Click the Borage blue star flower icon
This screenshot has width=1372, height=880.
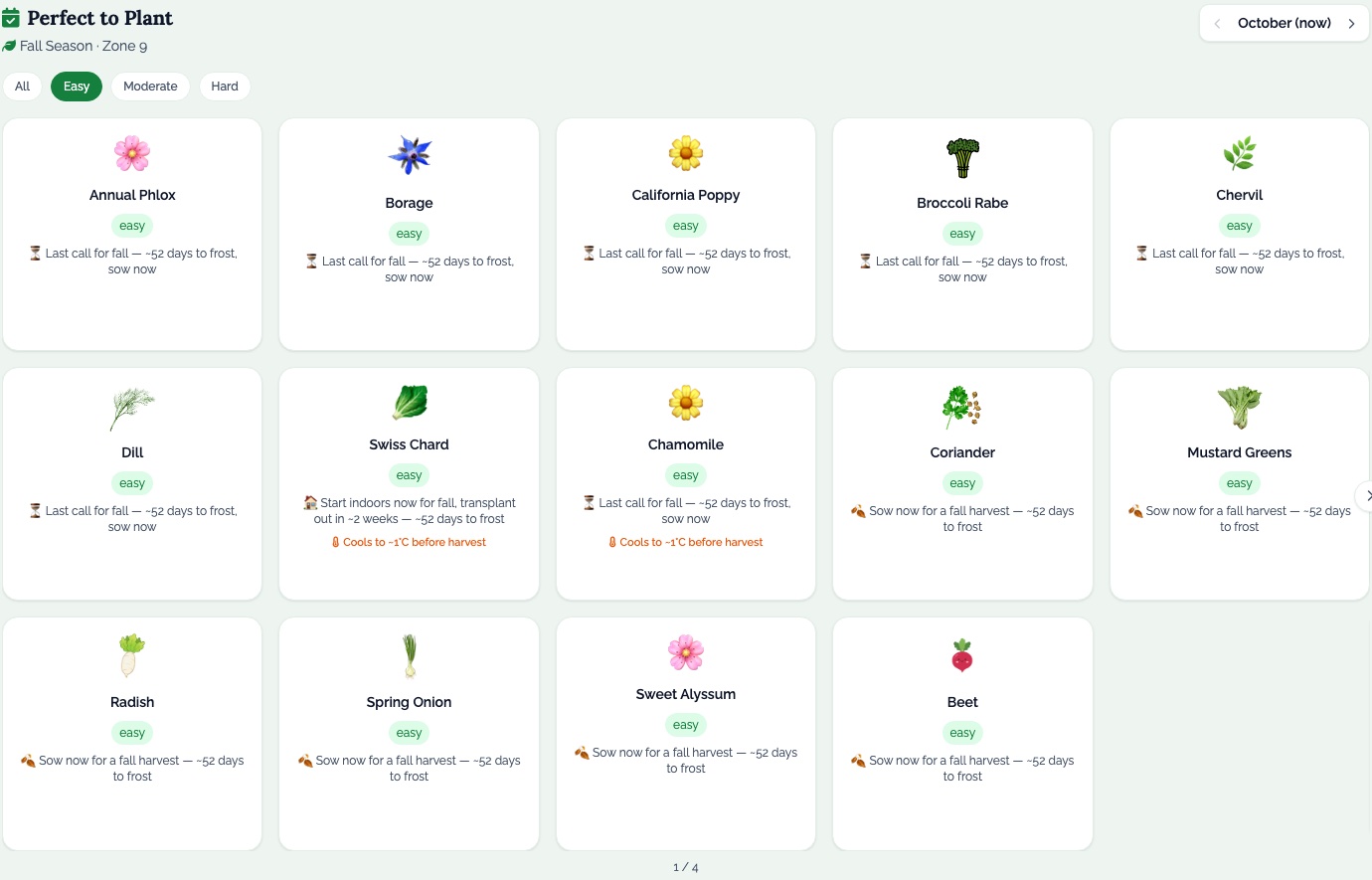(x=409, y=156)
